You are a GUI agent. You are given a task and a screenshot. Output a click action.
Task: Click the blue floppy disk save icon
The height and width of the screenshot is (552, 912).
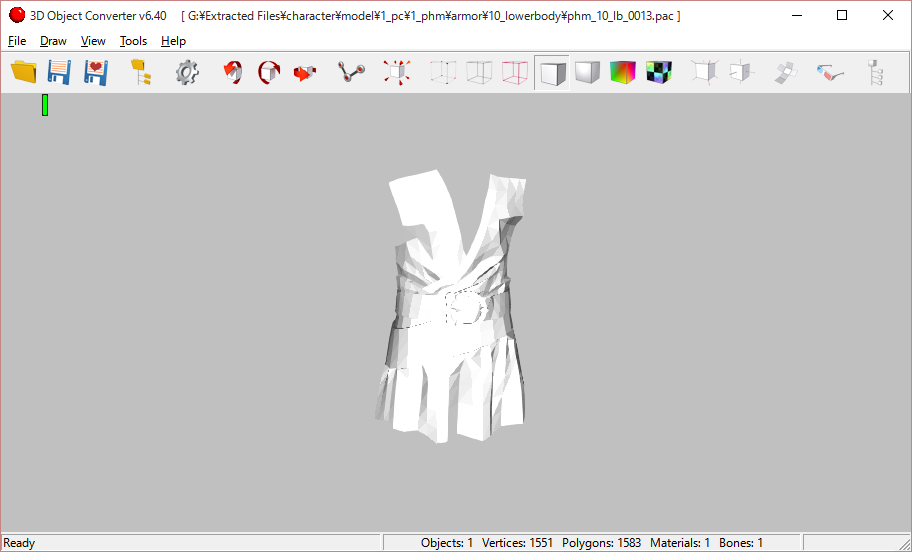click(59, 72)
